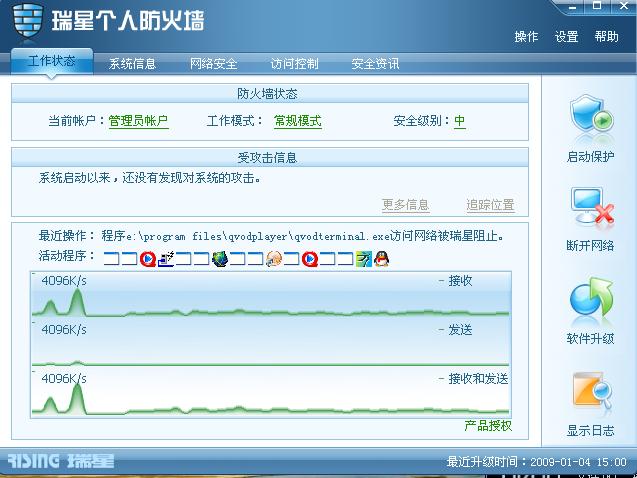This screenshot has width=637, height=478.
Task: Maximize the firewall window
Action: [597, 6]
